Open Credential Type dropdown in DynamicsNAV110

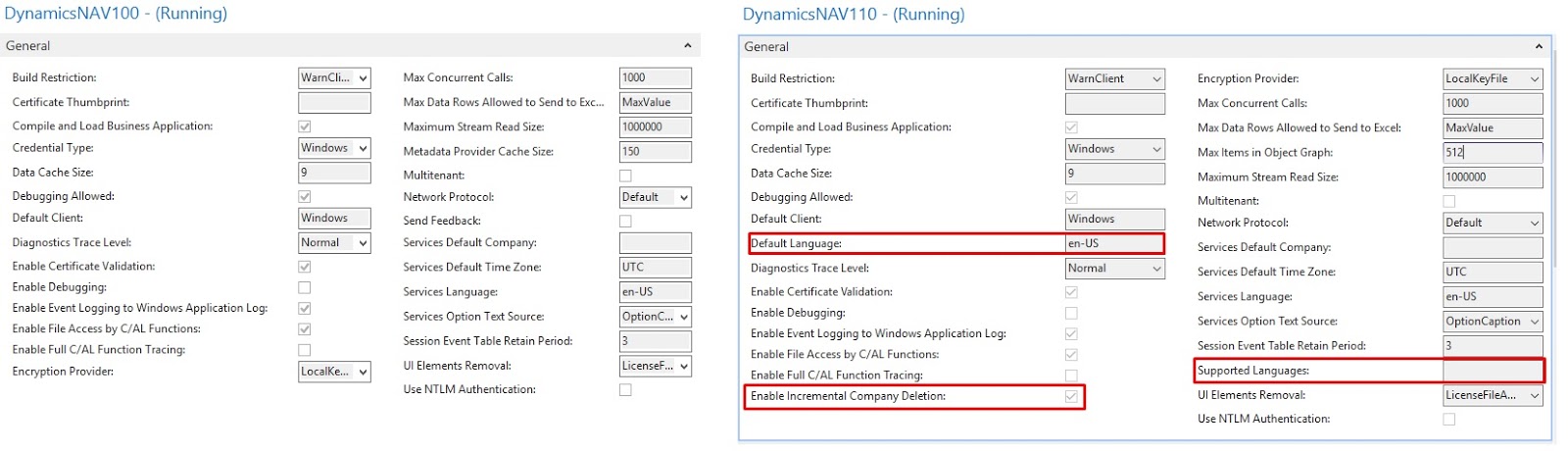tap(1115, 149)
